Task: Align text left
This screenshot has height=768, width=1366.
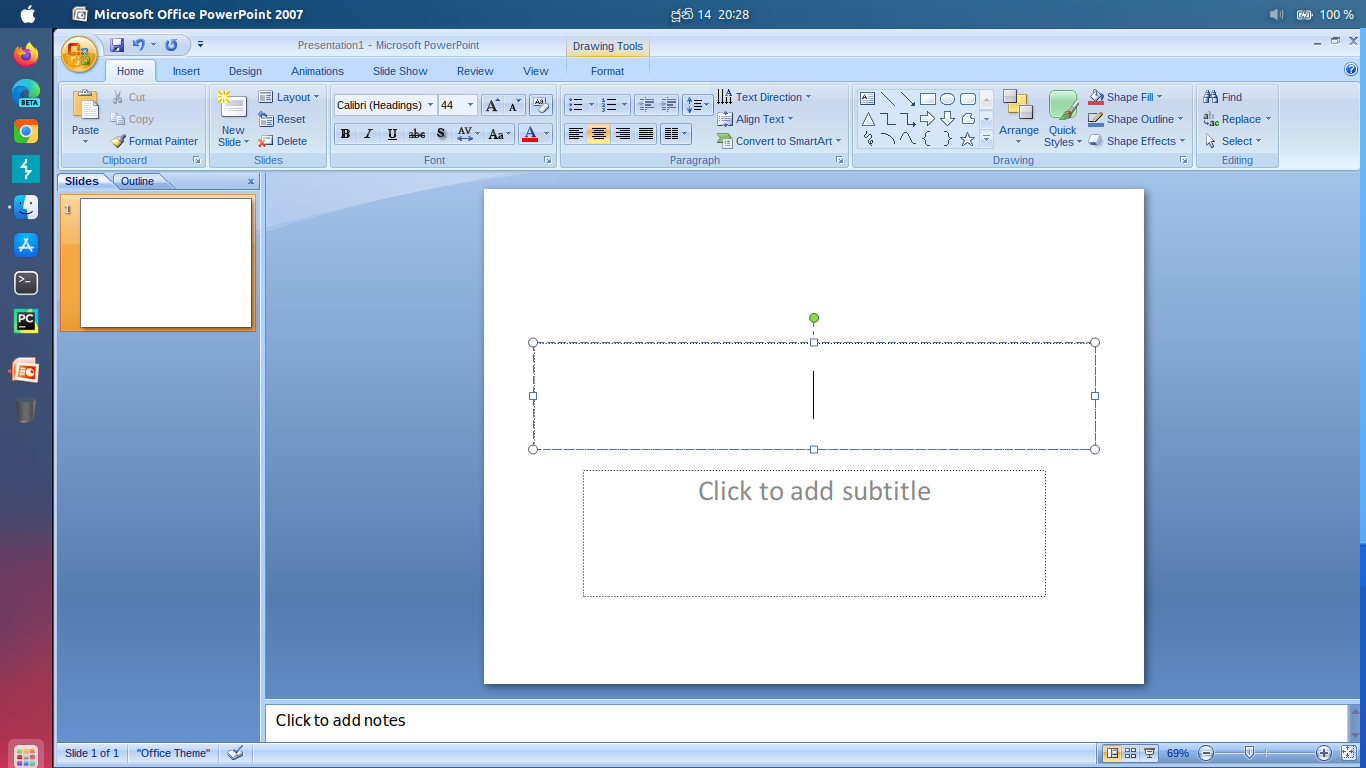Action: tap(575, 134)
